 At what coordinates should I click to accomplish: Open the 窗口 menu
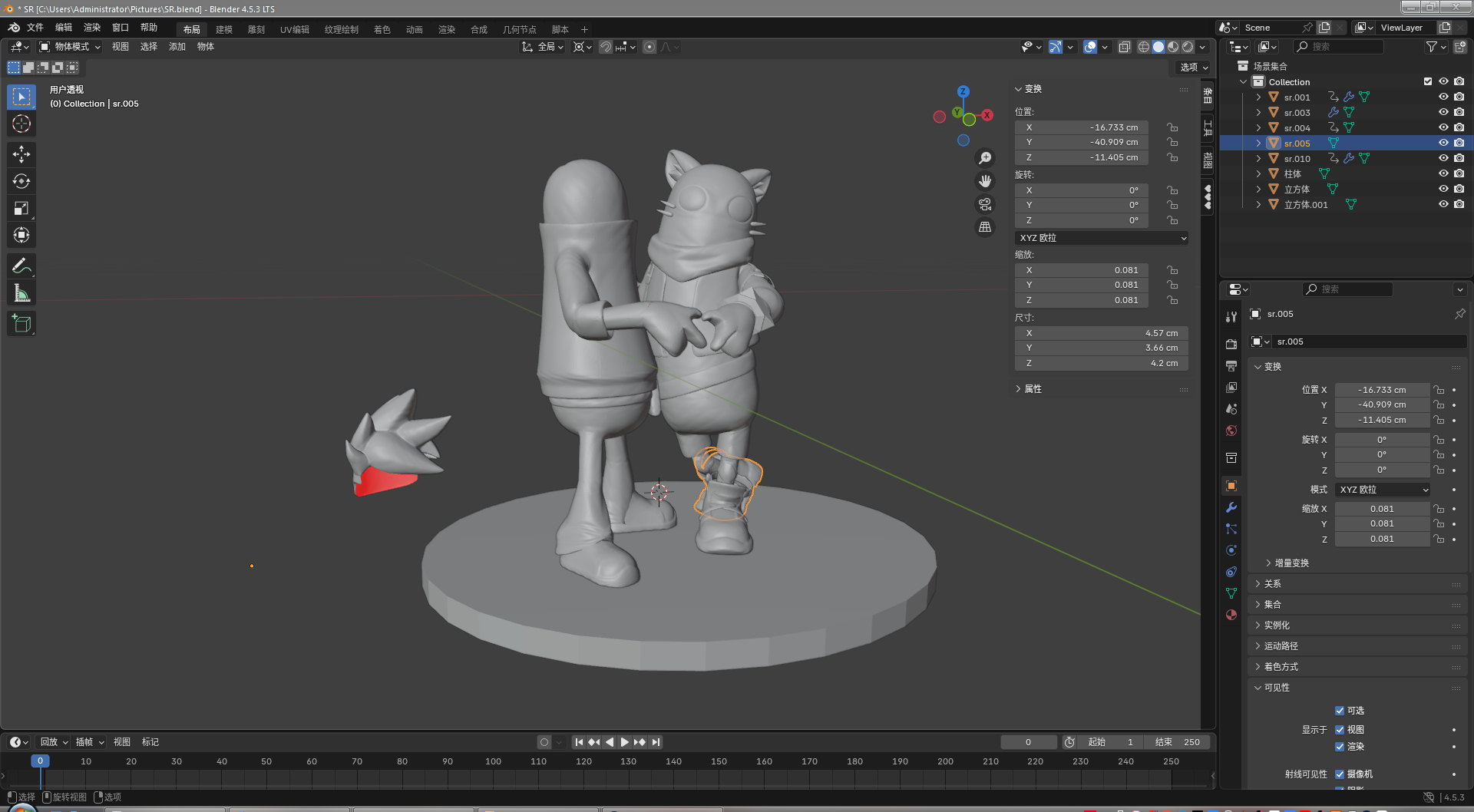point(121,28)
